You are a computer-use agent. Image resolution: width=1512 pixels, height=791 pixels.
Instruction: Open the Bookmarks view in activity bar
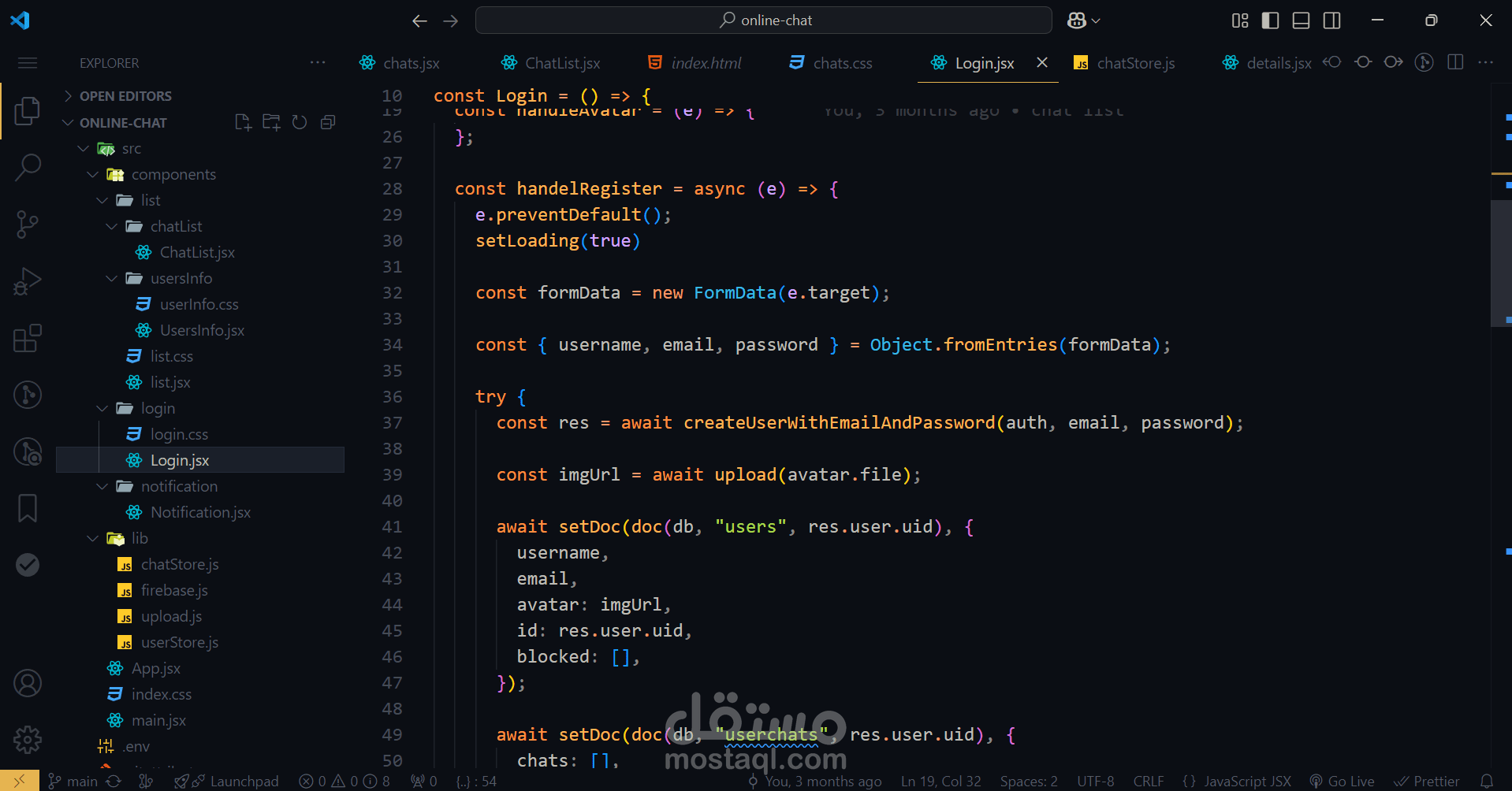click(x=28, y=508)
